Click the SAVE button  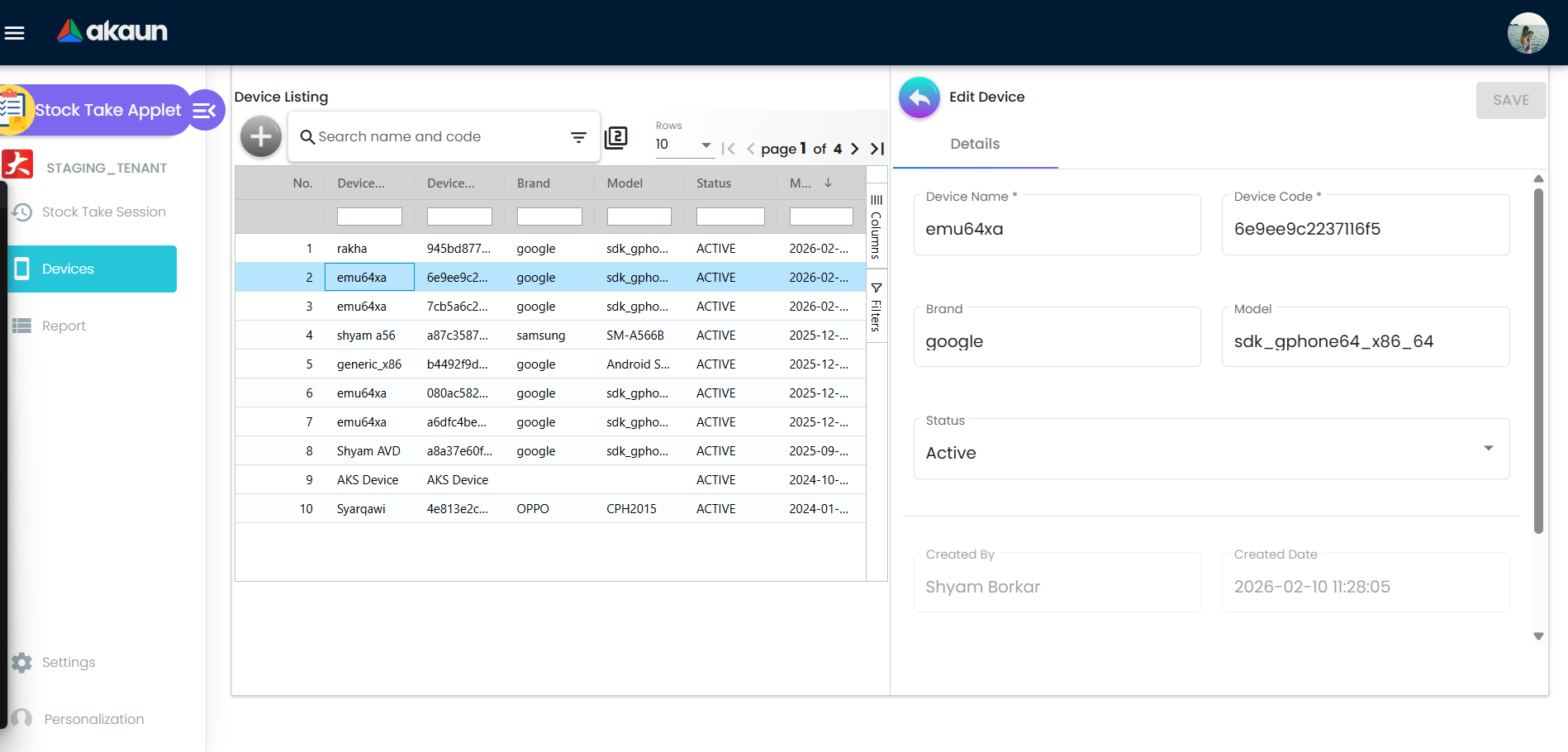[x=1511, y=100]
